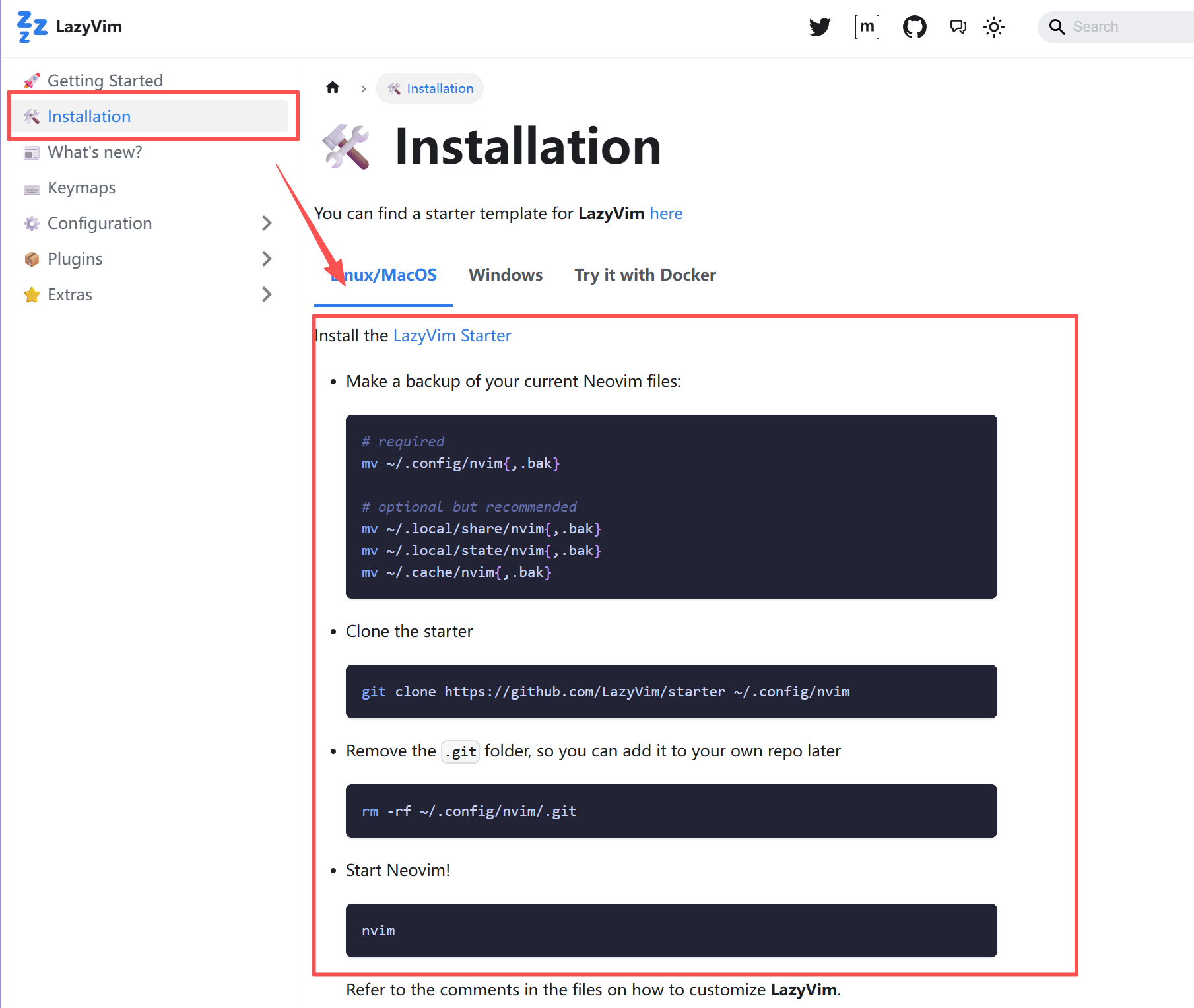Click 'Make a backup of your current Neovim files' text

pos(514,382)
